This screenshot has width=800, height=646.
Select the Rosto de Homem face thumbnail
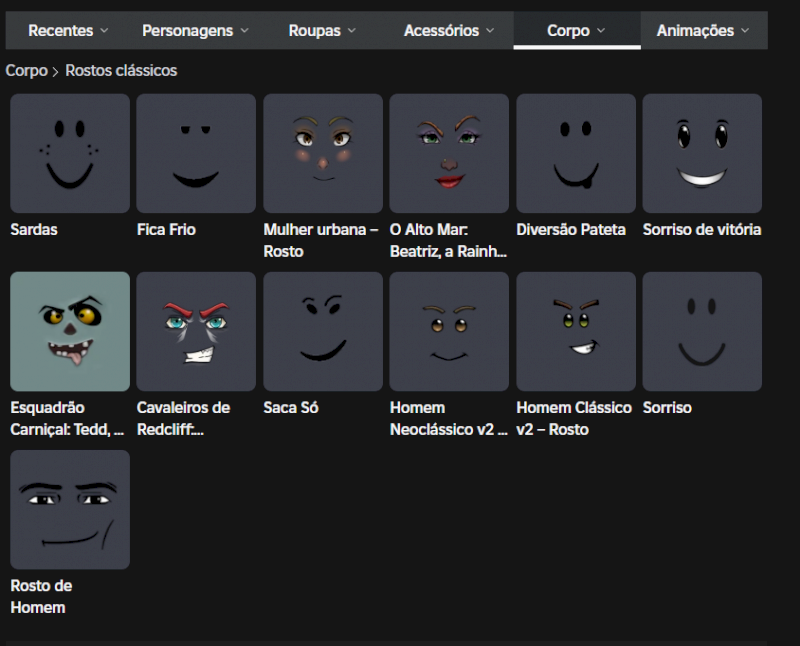tap(70, 509)
